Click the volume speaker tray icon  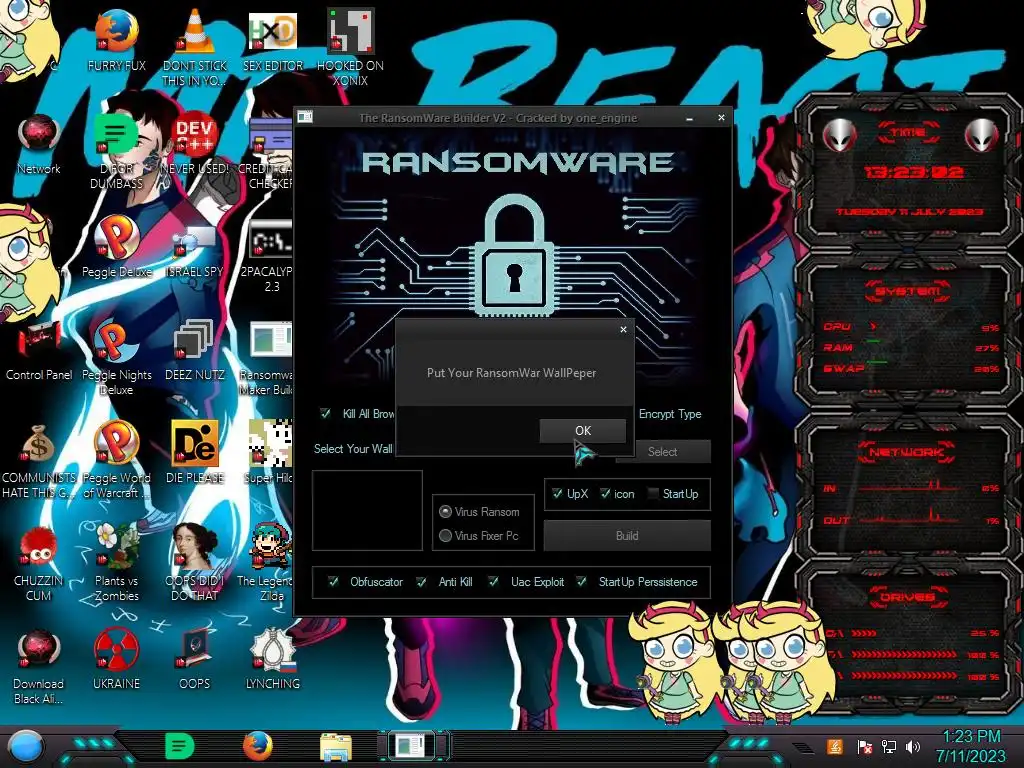click(x=913, y=747)
